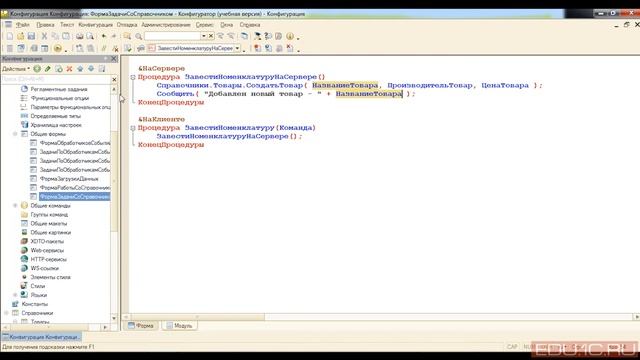Save using the floppy disk icon
640x360 pixels.
point(31,36)
